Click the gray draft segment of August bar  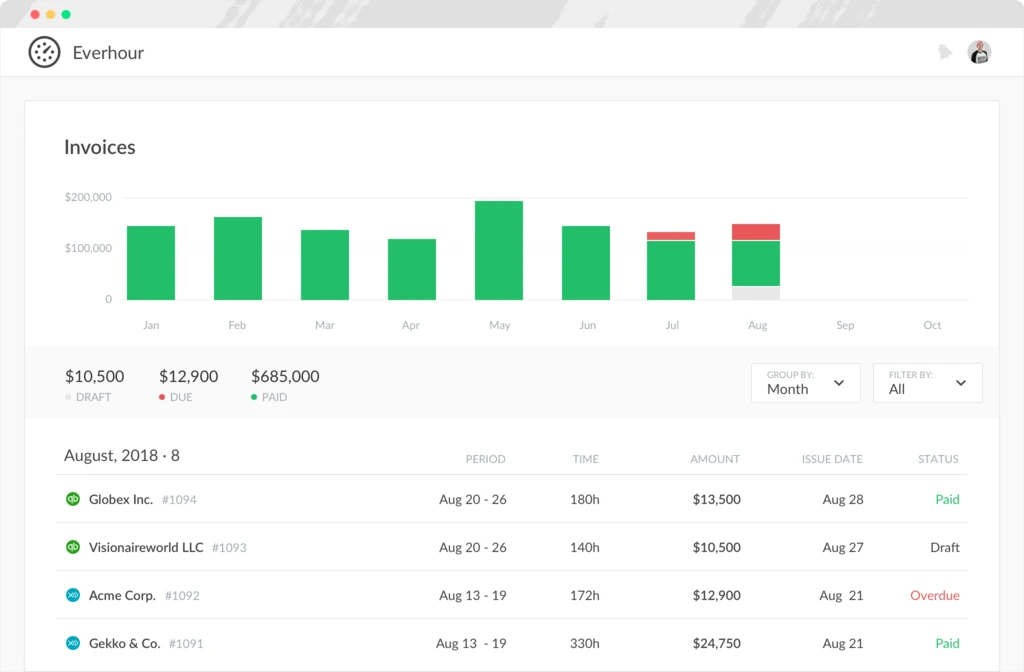pyautogui.click(x=756, y=293)
